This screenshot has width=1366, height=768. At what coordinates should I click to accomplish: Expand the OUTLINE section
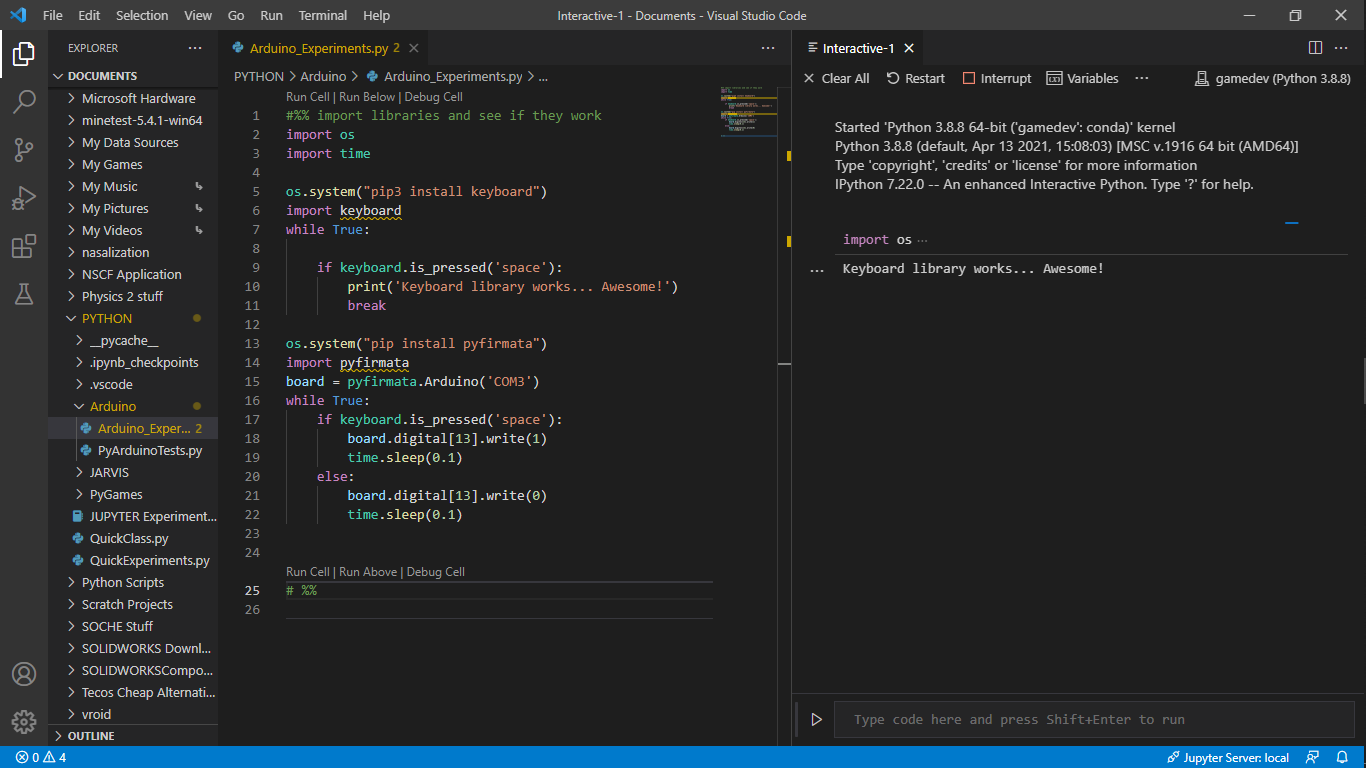point(90,735)
